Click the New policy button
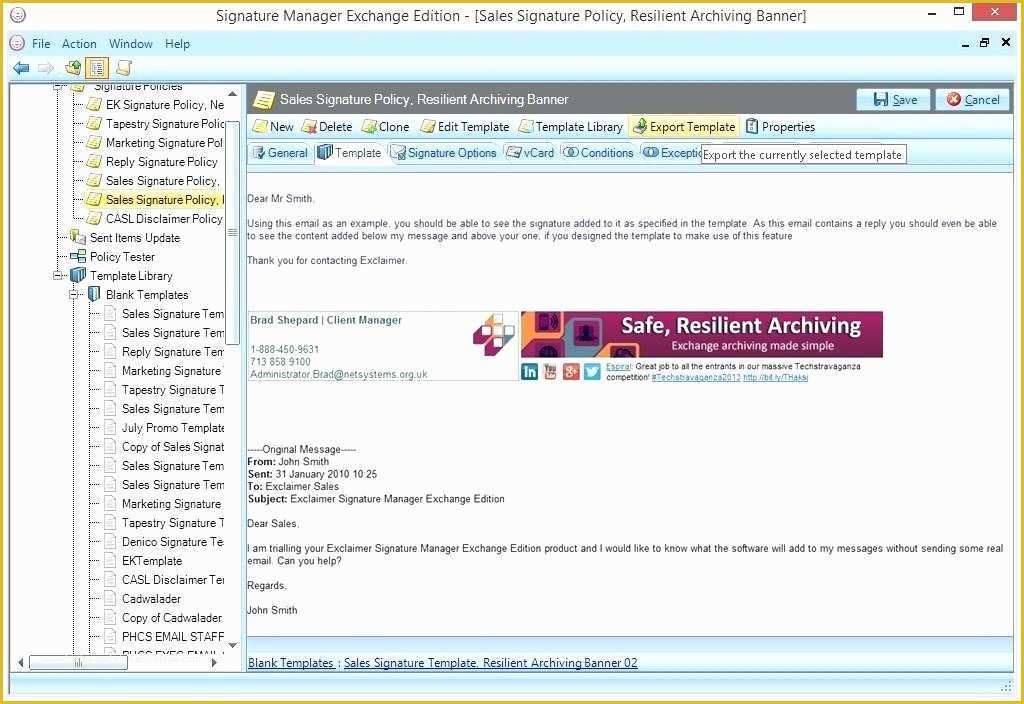The height and width of the screenshot is (704, 1024). click(274, 127)
